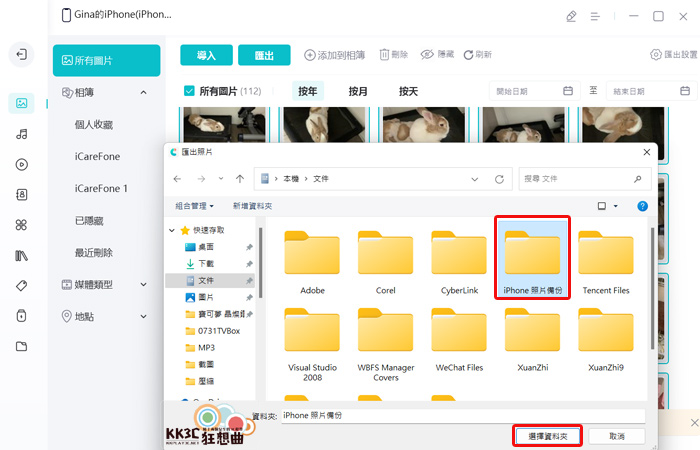Click the 結束日期 end date field
Viewport: 700px width, 450px height.
[x=651, y=91]
